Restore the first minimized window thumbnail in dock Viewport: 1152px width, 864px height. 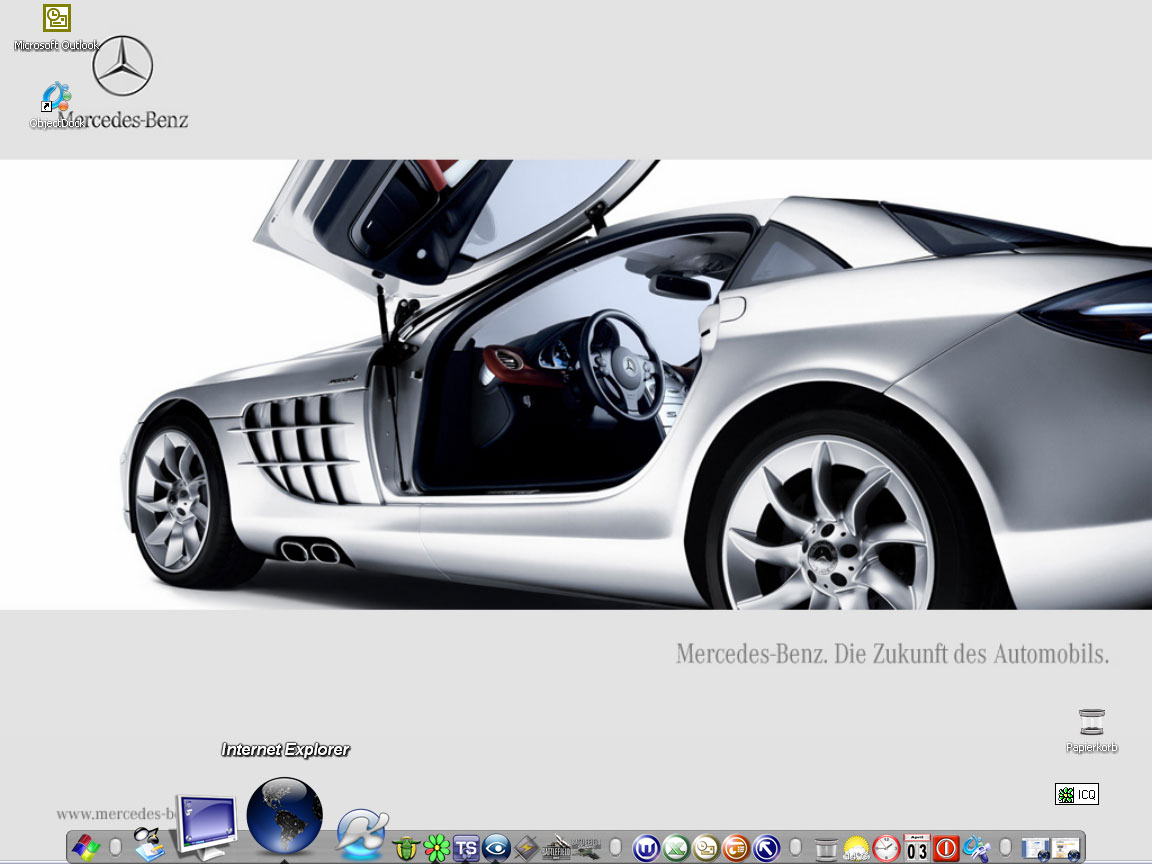point(1036,849)
